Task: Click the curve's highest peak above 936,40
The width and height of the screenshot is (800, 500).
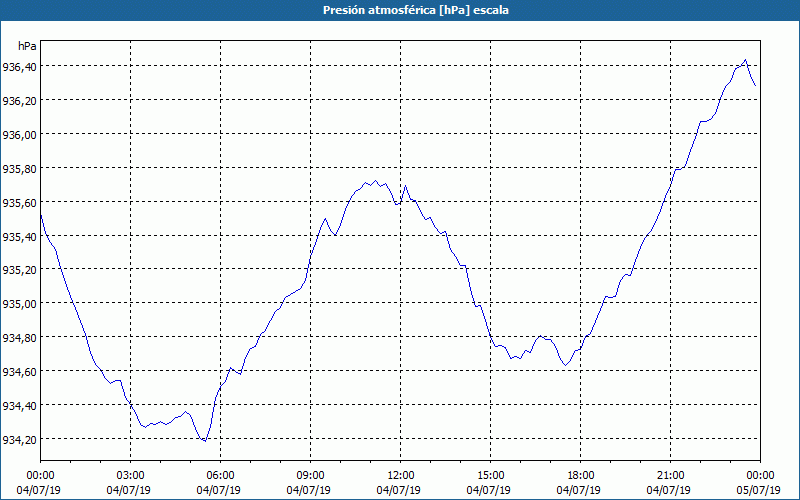Action: [x=745, y=60]
